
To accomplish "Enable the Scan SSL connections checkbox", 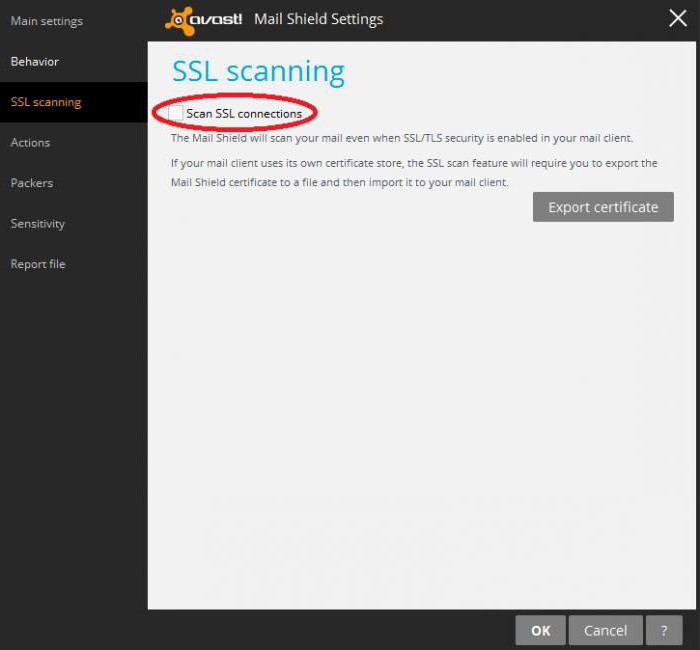I will point(175,113).
